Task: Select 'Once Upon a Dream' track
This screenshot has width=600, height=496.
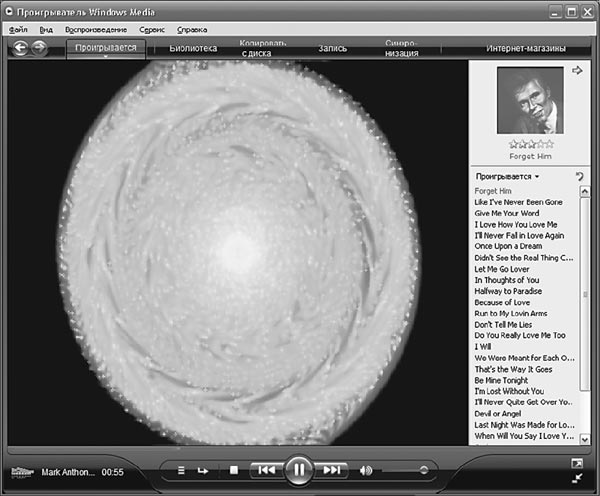Action: (x=508, y=246)
